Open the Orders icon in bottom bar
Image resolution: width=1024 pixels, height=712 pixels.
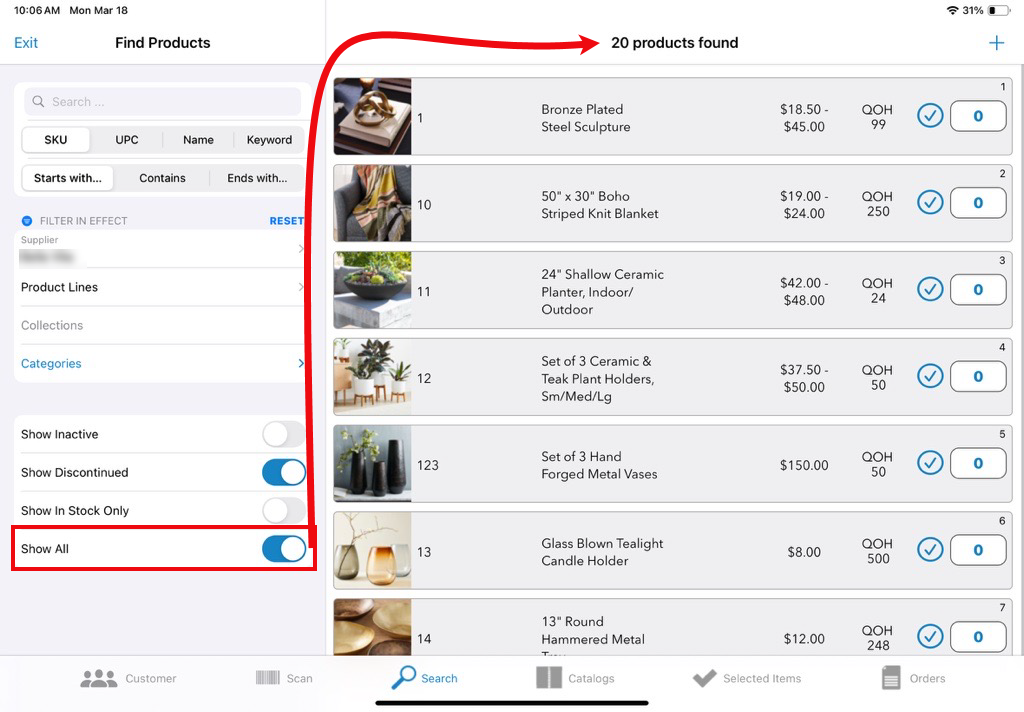(x=891, y=678)
